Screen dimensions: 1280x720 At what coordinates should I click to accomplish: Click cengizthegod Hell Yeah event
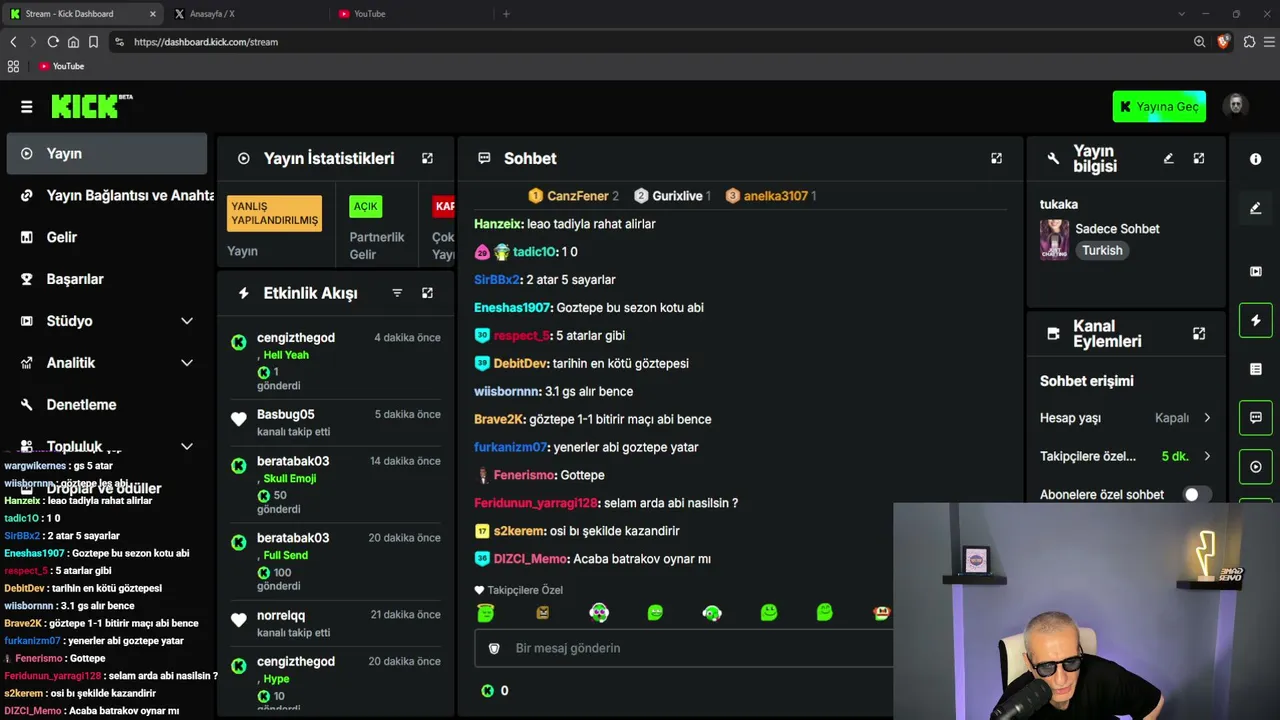point(335,361)
